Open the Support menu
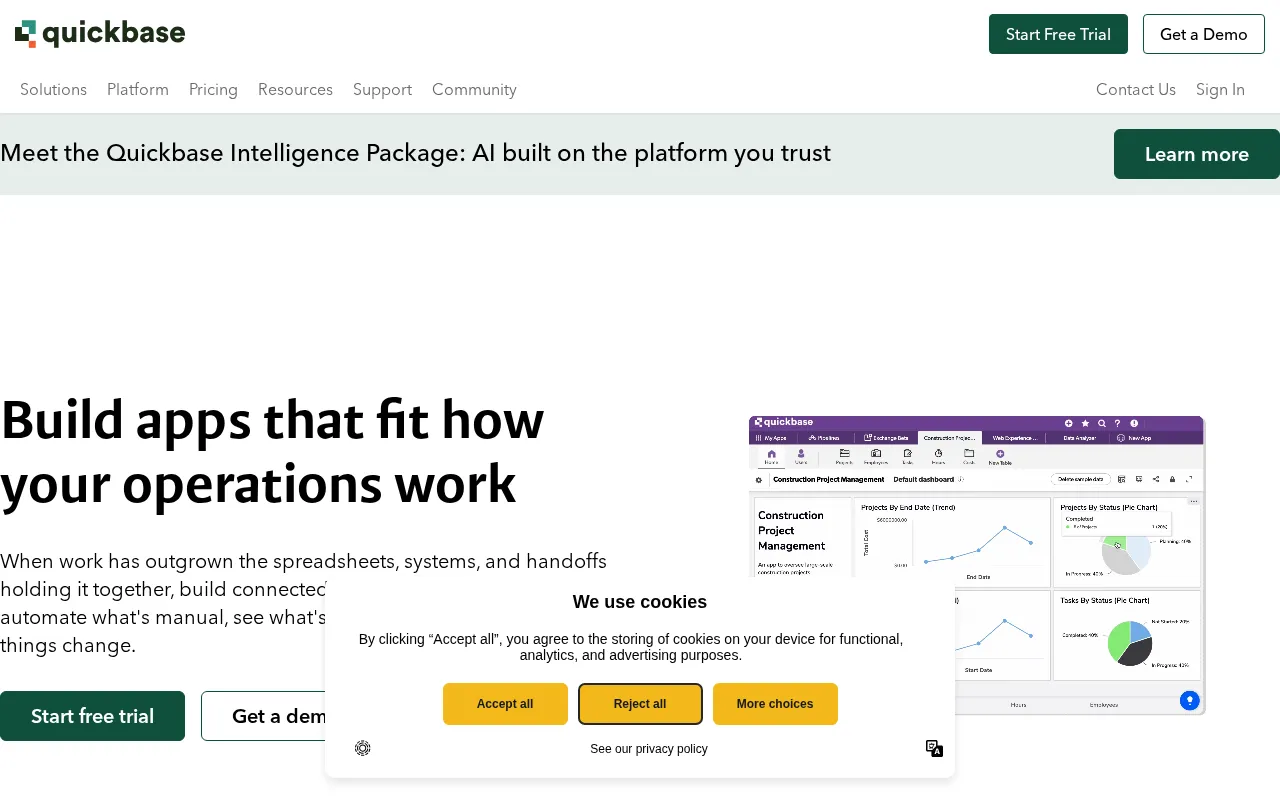Screen dimensions: 1280x800 pyautogui.click(x=382, y=90)
